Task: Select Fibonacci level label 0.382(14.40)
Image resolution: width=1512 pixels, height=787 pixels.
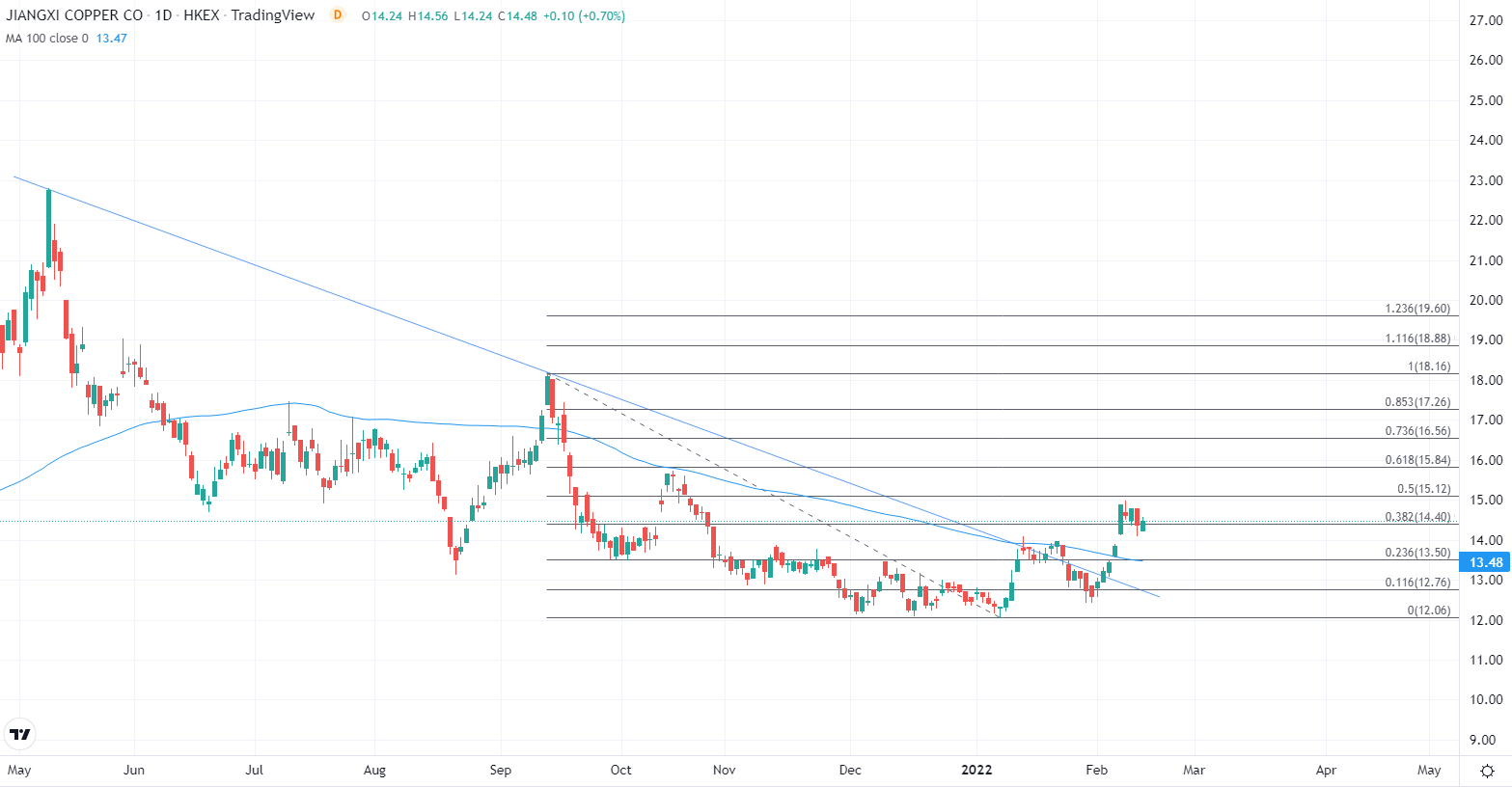Action: tap(1417, 517)
